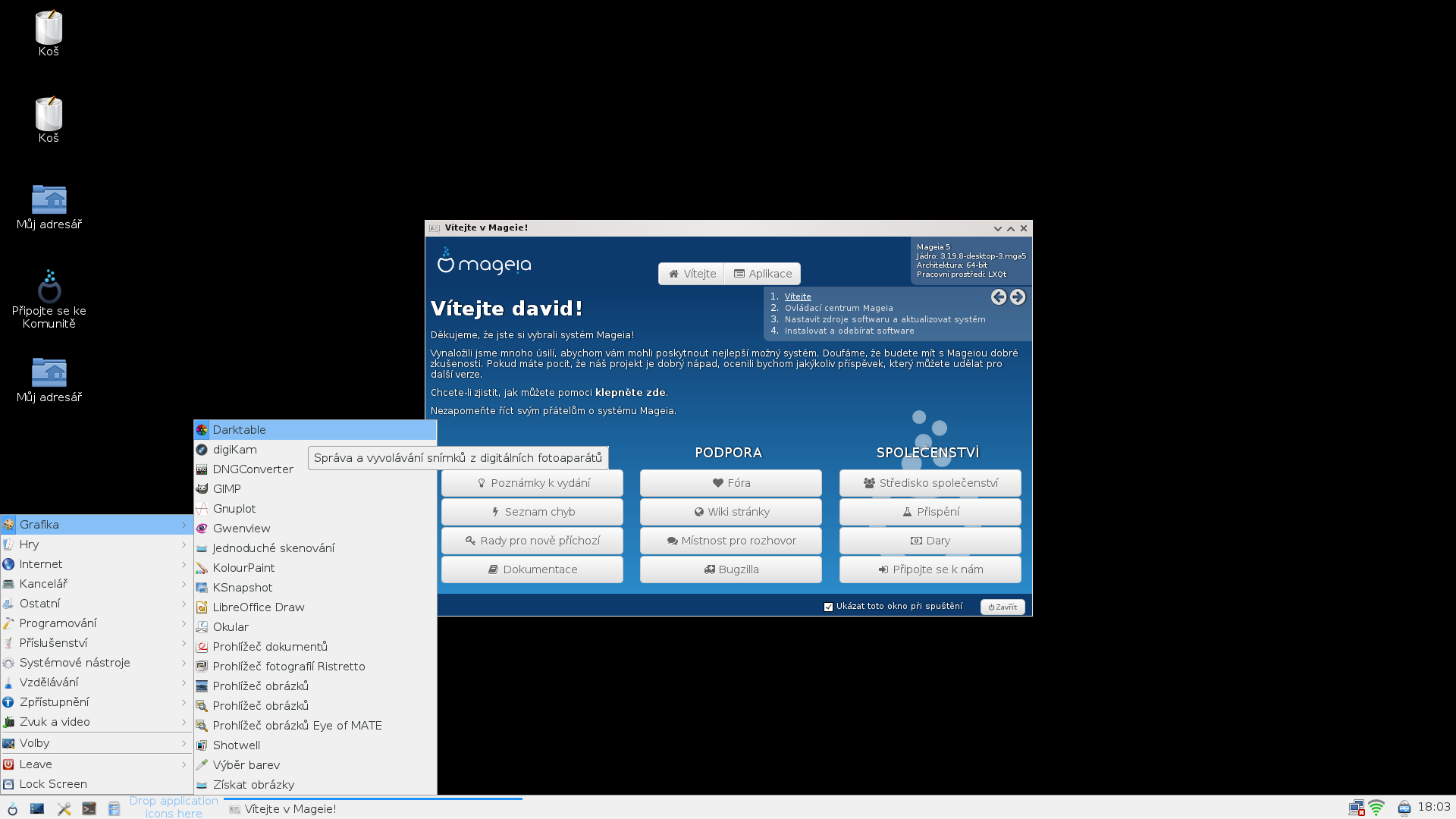This screenshot has width=1456, height=819.
Task: Open Středisko společenství button
Action: [930, 483]
